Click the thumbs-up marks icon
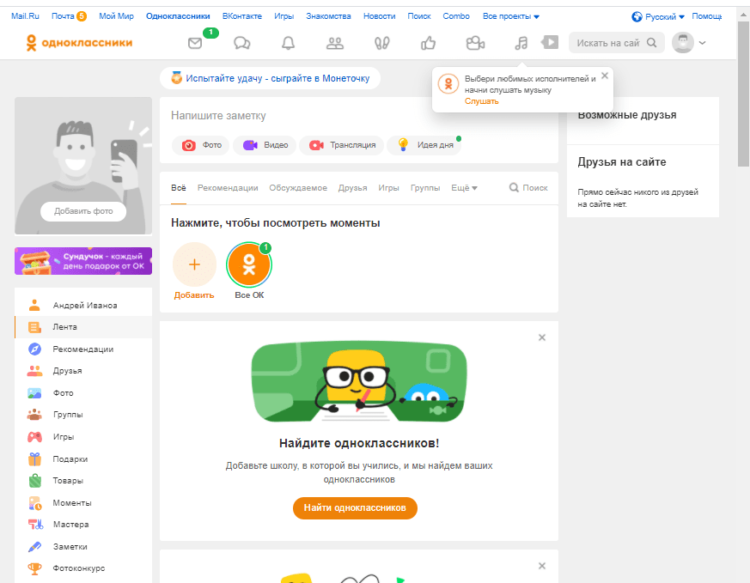750x583 pixels. 428,43
